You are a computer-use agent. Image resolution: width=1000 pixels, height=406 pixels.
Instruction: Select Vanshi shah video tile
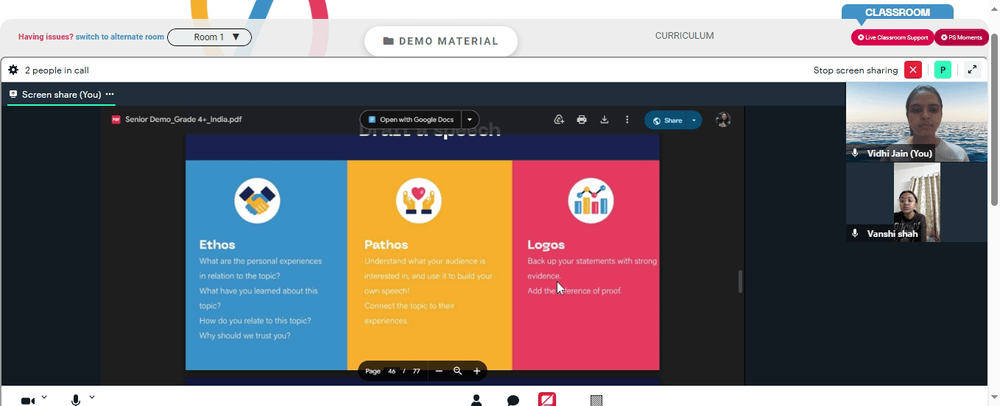(x=916, y=202)
